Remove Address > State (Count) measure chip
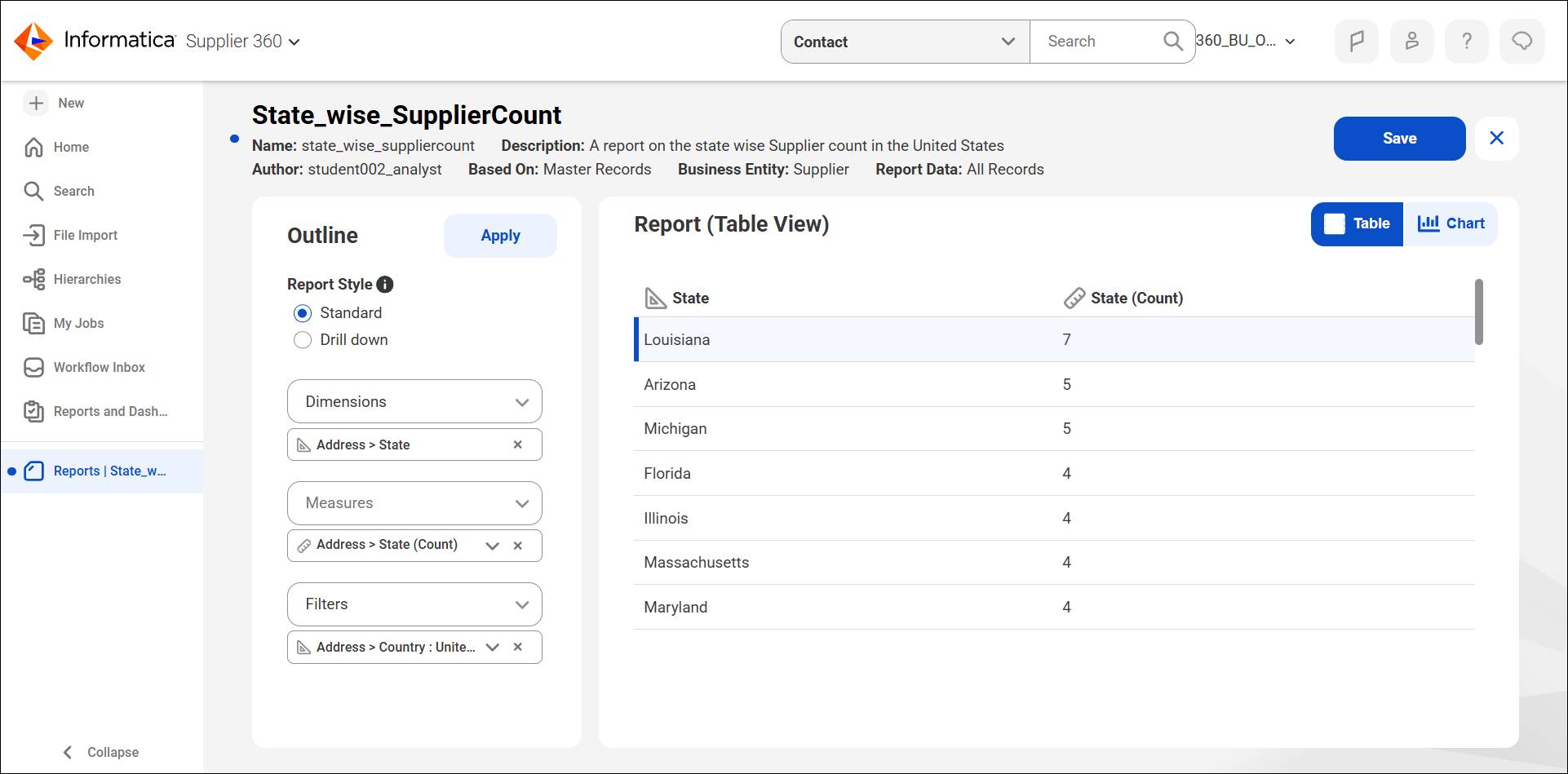 (x=517, y=546)
